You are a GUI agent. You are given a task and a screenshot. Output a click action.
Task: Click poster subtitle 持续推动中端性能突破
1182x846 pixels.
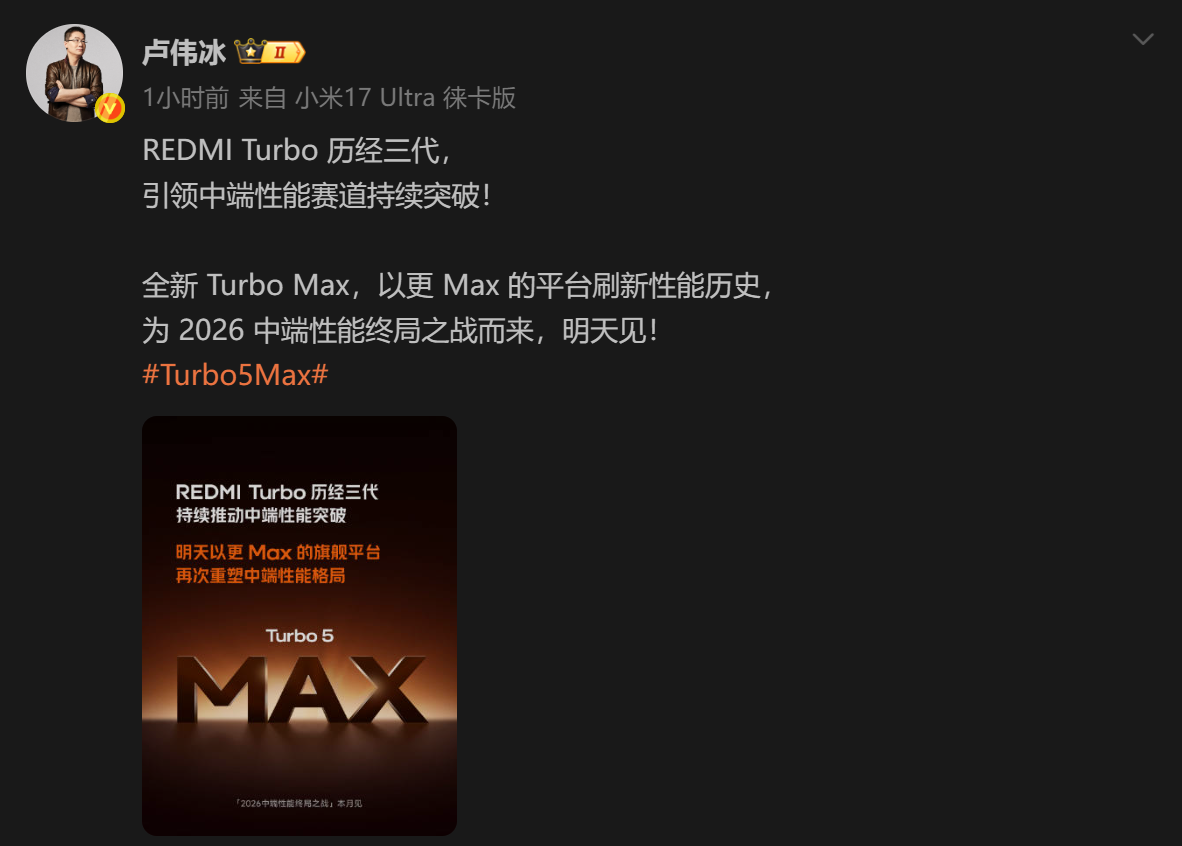click(261, 515)
